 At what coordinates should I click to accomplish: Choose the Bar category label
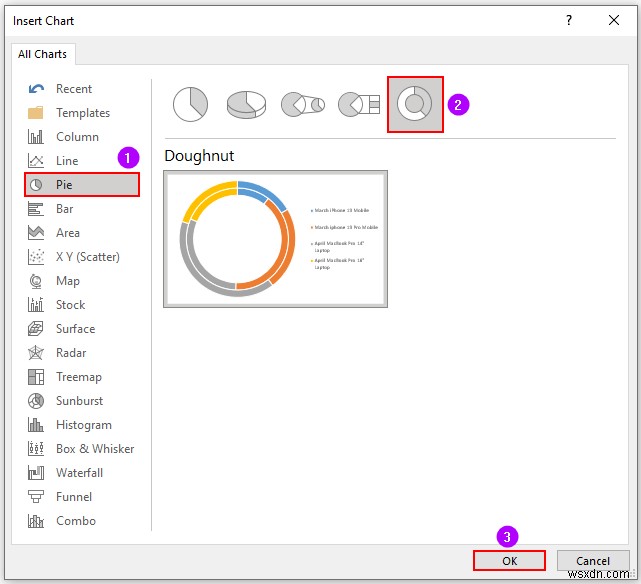65,209
